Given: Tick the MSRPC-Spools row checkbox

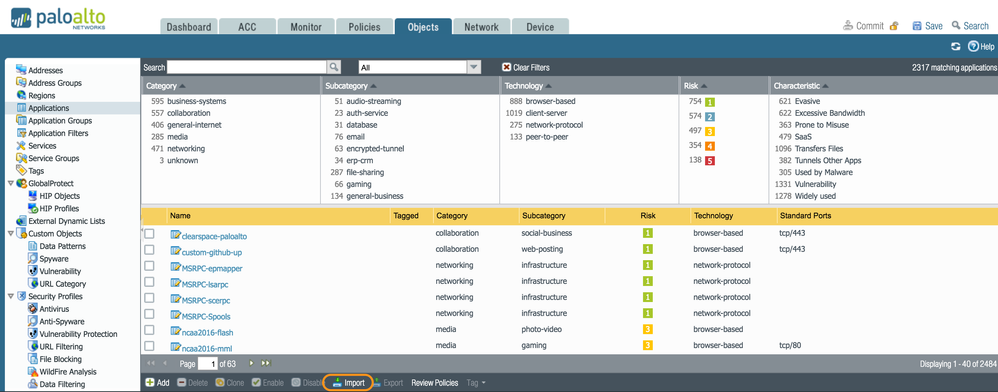Looking at the screenshot, I should pos(149,314).
